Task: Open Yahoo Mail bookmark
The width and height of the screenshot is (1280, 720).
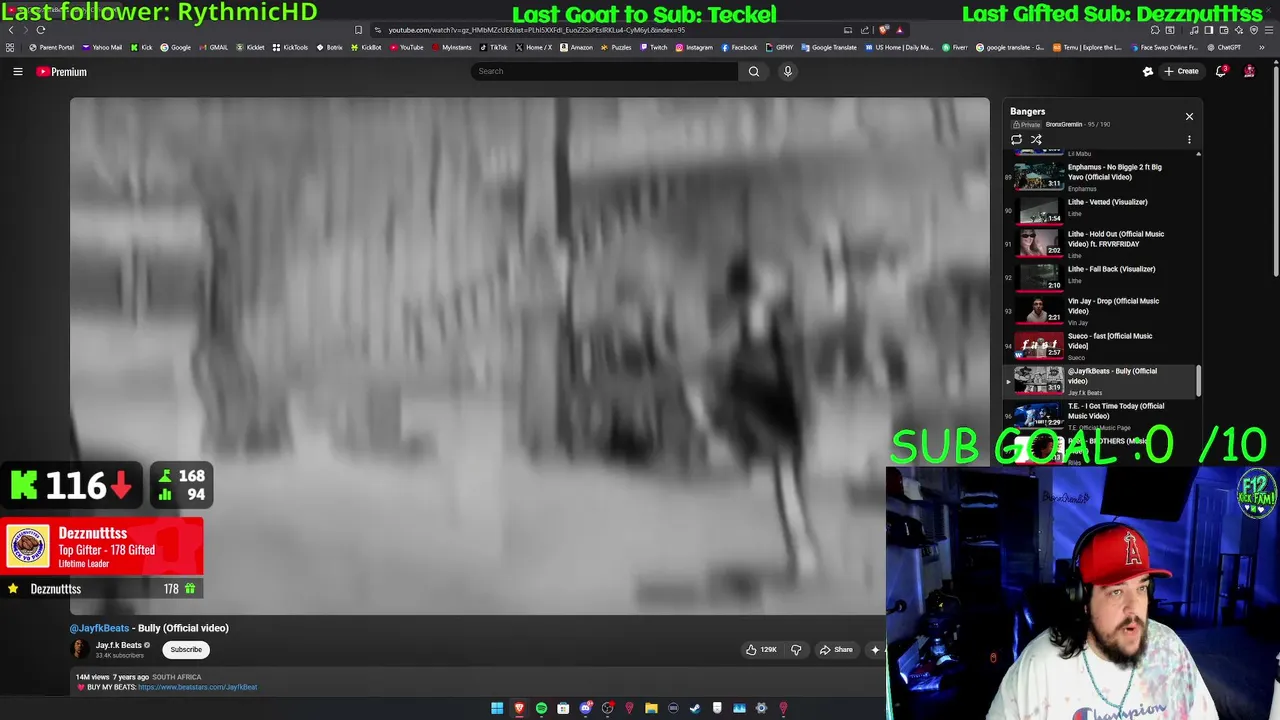Action: [102, 47]
